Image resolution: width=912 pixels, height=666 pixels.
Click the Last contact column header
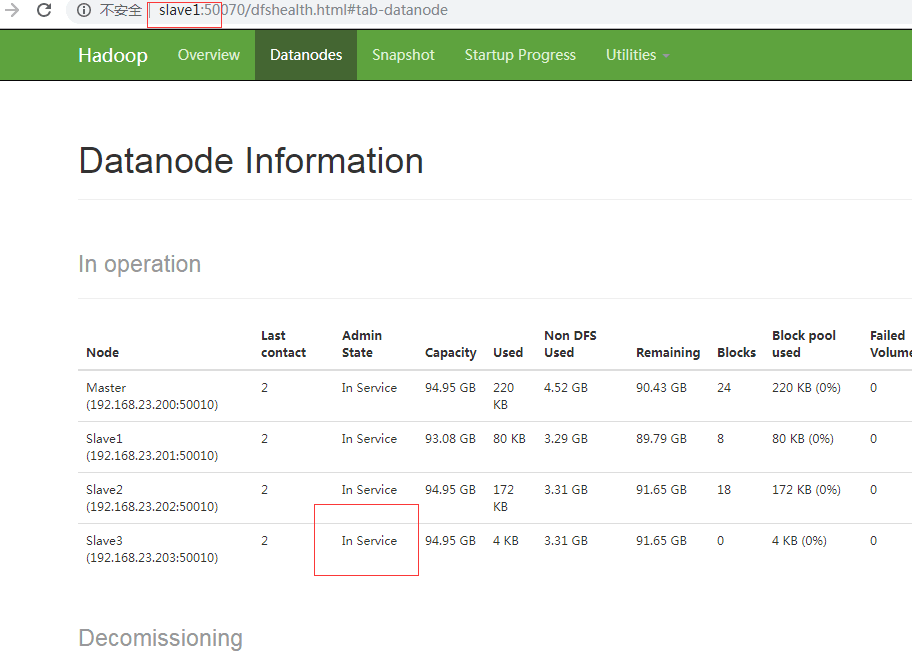pyautogui.click(x=283, y=344)
